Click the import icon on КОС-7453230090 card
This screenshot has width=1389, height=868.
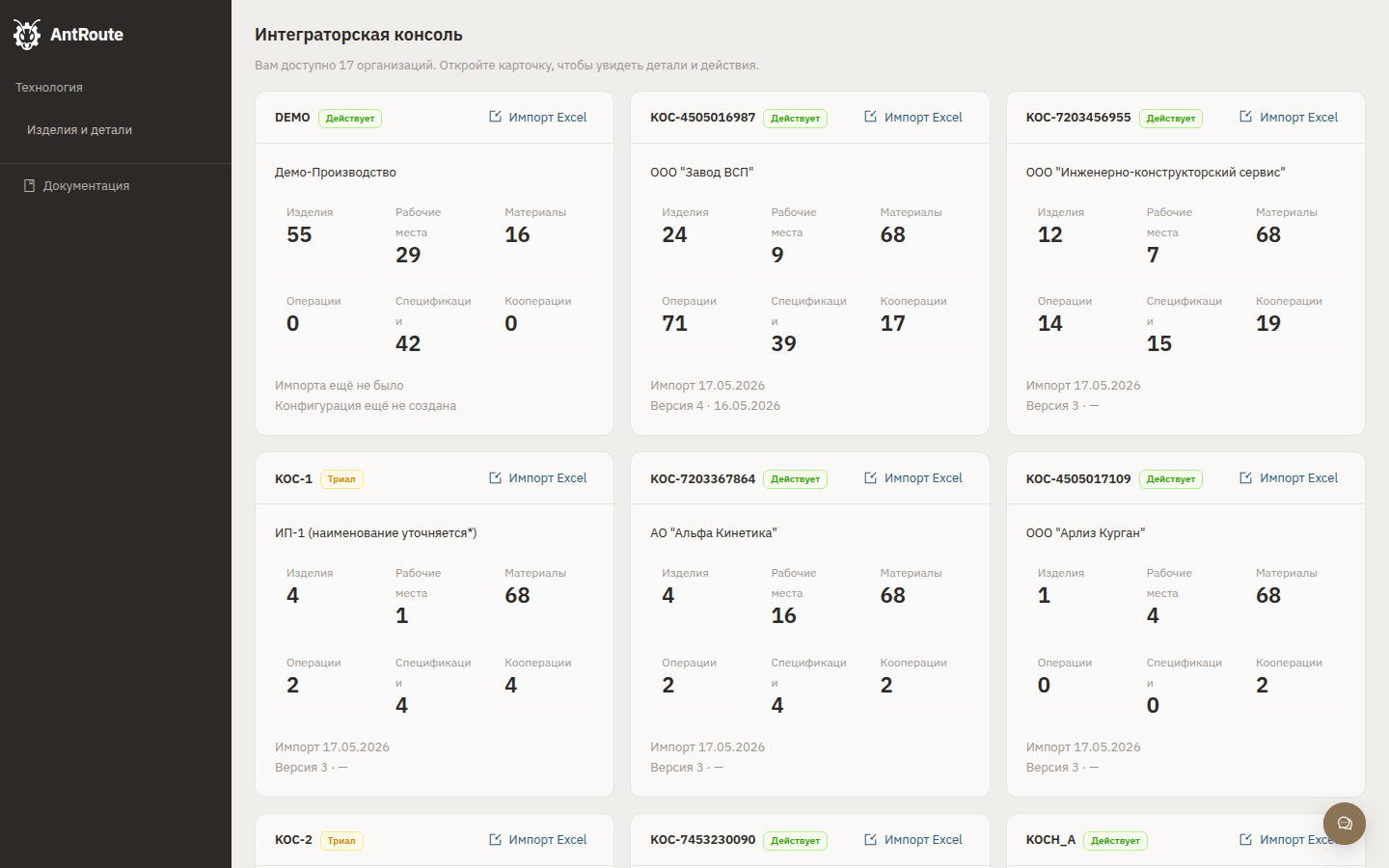click(870, 839)
